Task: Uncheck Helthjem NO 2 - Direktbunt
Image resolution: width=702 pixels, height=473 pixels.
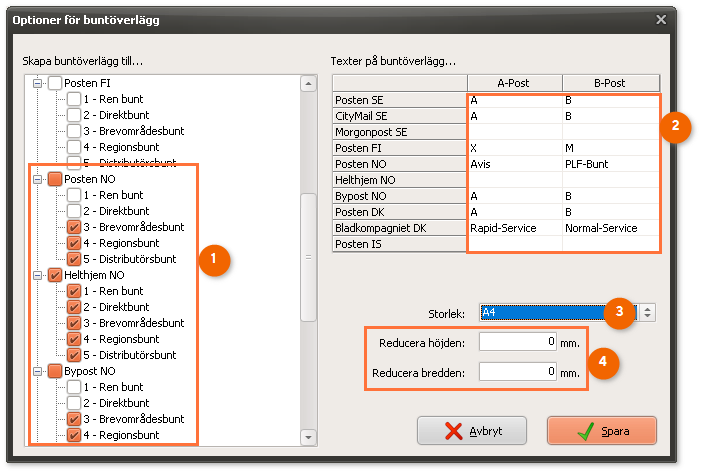Action: (74, 307)
